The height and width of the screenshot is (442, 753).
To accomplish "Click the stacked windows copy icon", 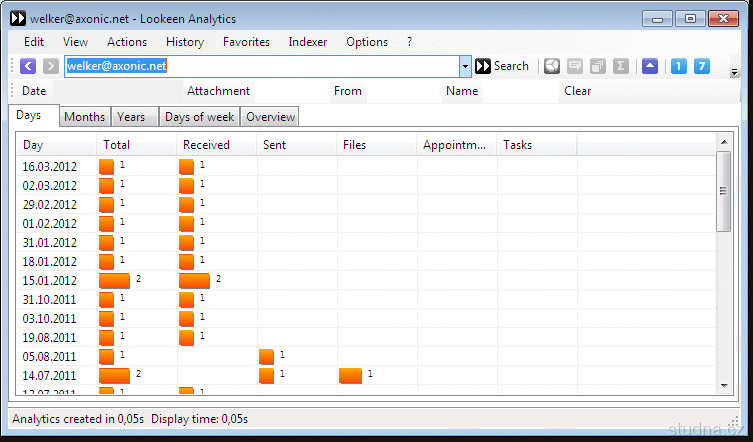I will tap(598, 66).
